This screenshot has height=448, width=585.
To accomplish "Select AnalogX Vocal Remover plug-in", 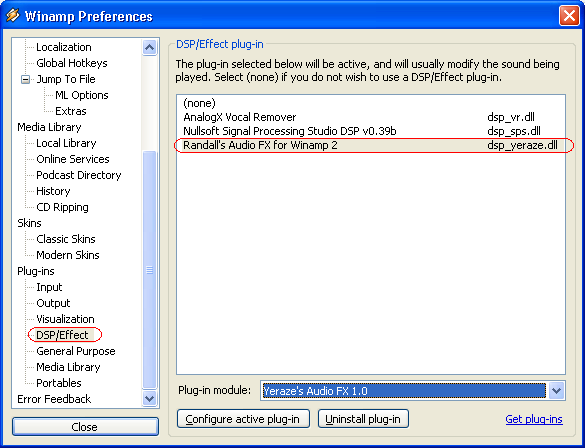I will [x=371, y=117].
